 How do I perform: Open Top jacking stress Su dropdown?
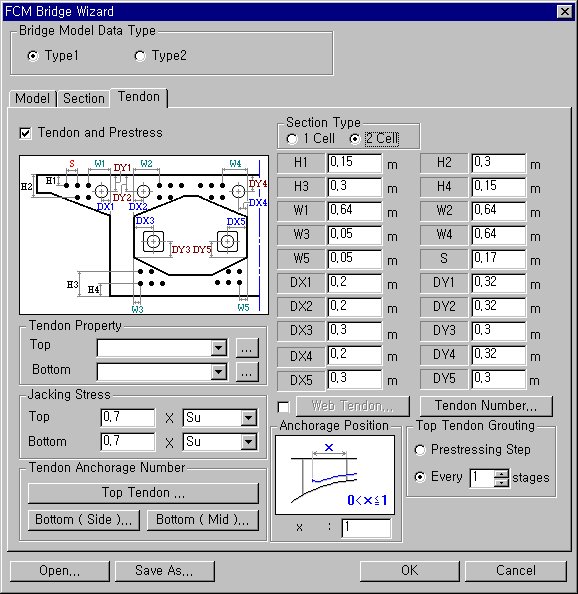(x=248, y=418)
